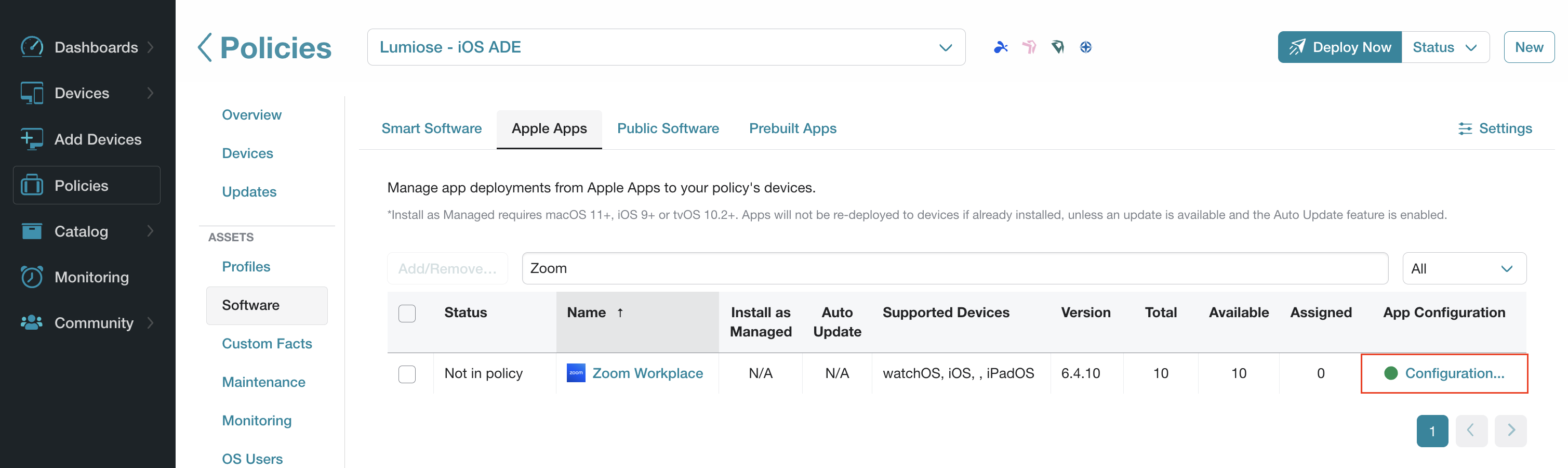Open the Maintenance section
The height and width of the screenshot is (468, 1568).
[263, 382]
